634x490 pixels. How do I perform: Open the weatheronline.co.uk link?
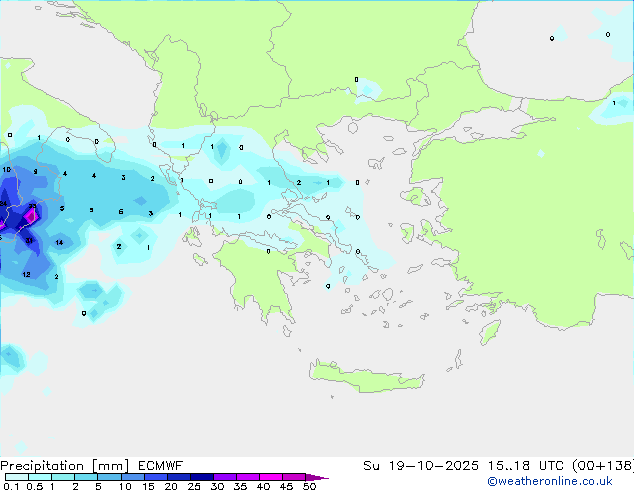550,481
